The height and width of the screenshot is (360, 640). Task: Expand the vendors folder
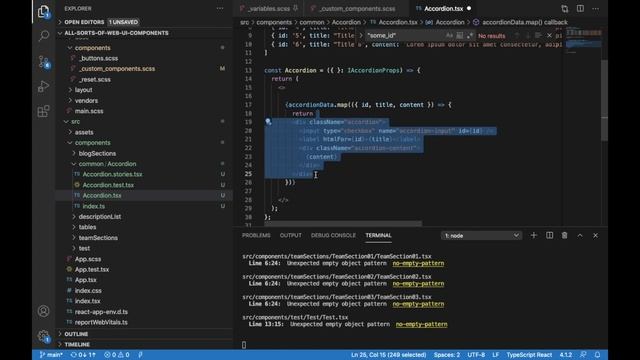[x=86, y=100]
